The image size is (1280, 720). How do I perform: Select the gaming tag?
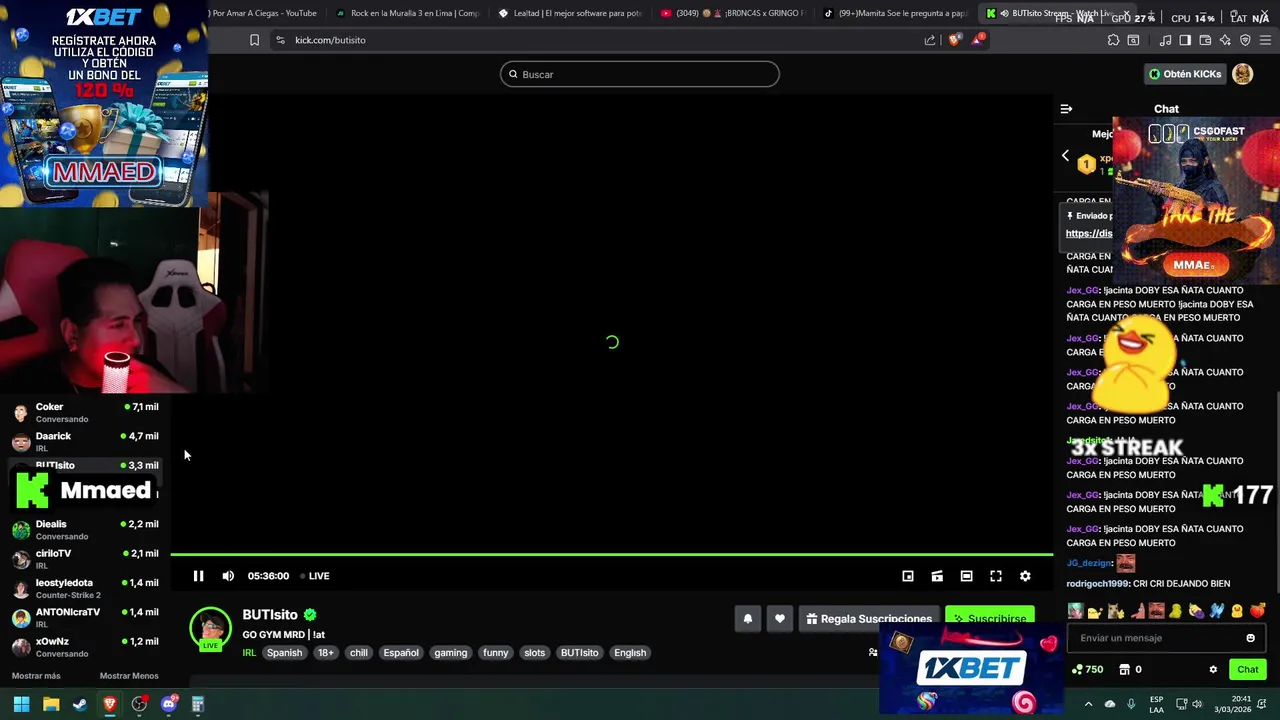(451, 653)
